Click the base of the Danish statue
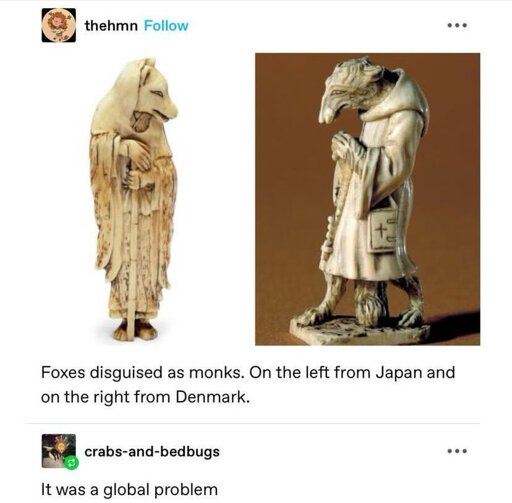512x503 pixels. [359, 330]
